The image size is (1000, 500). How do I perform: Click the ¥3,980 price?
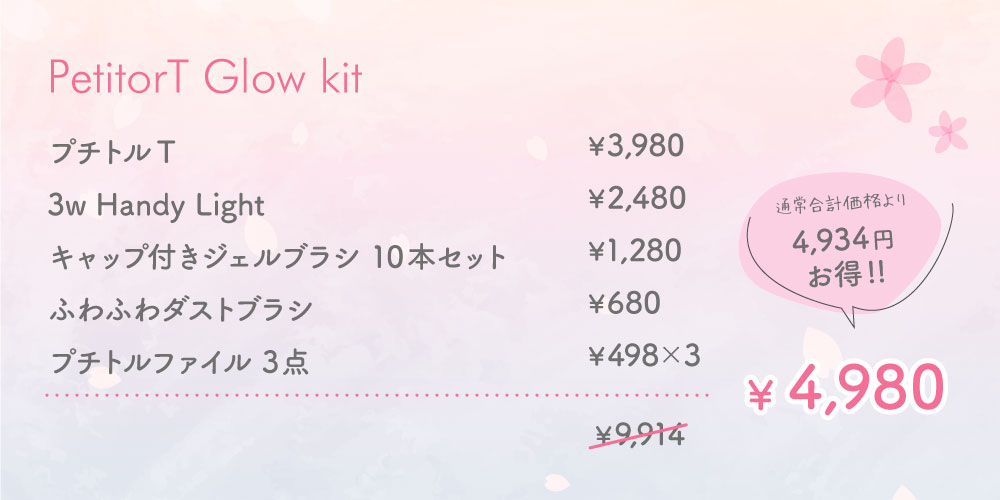click(x=636, y=148)
